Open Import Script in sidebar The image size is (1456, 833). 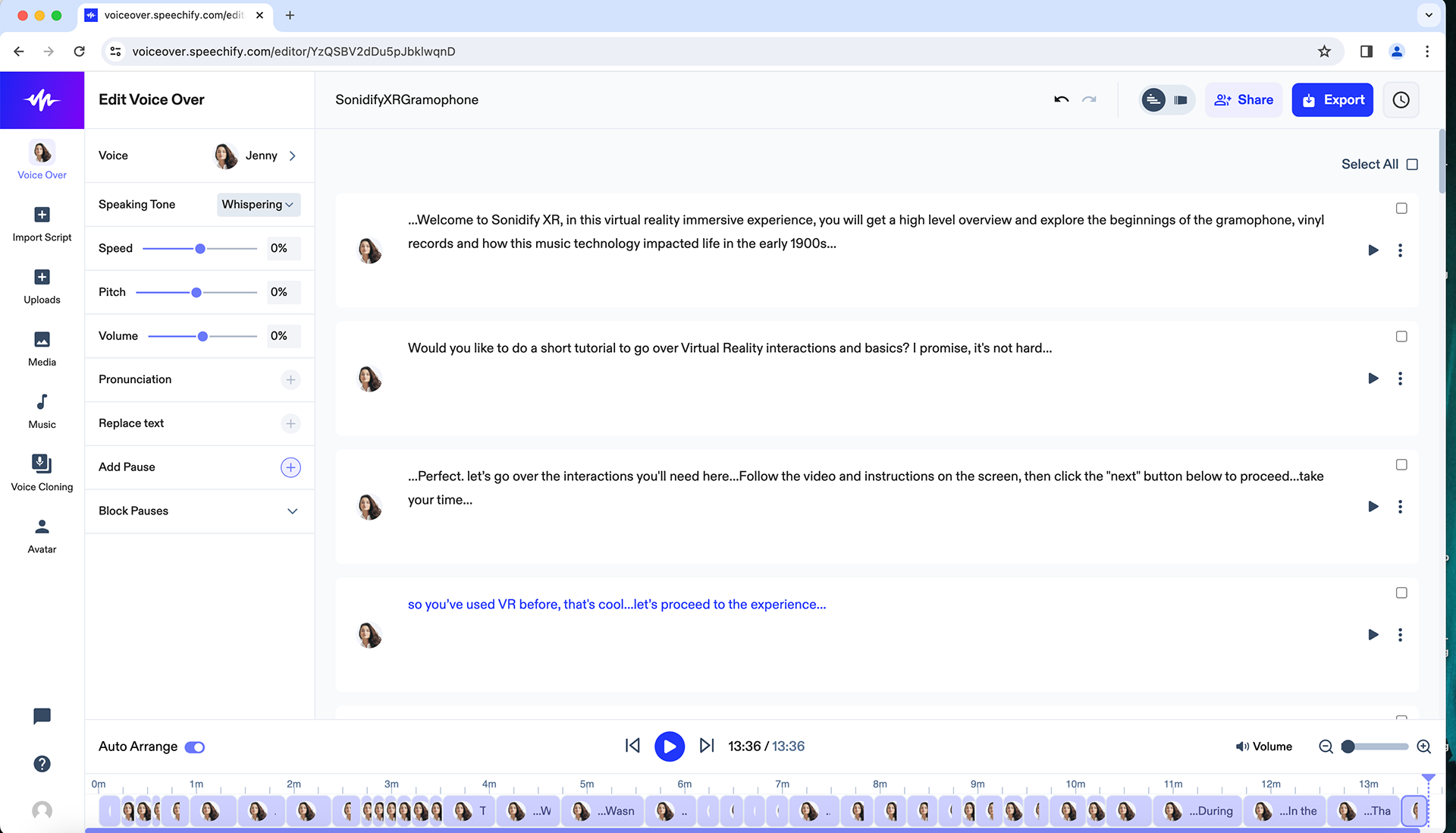point(42,224)
